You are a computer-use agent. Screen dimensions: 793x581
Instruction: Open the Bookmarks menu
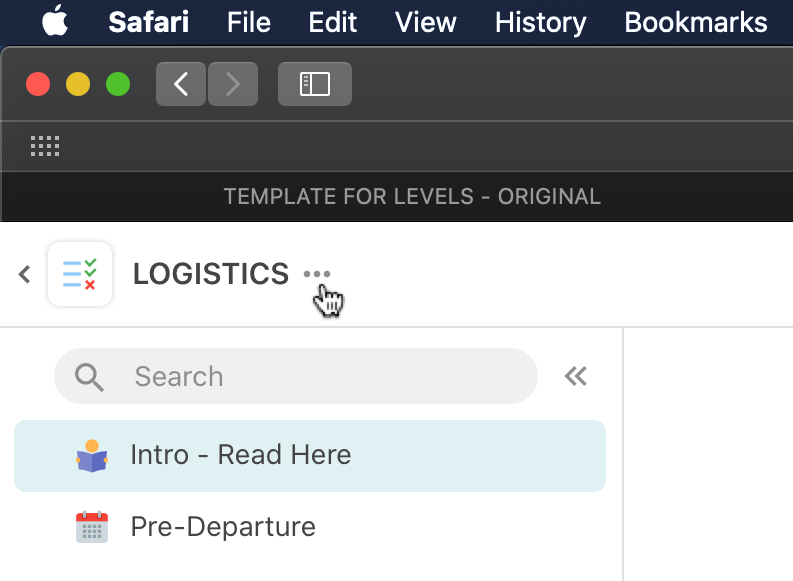[695, 22]
